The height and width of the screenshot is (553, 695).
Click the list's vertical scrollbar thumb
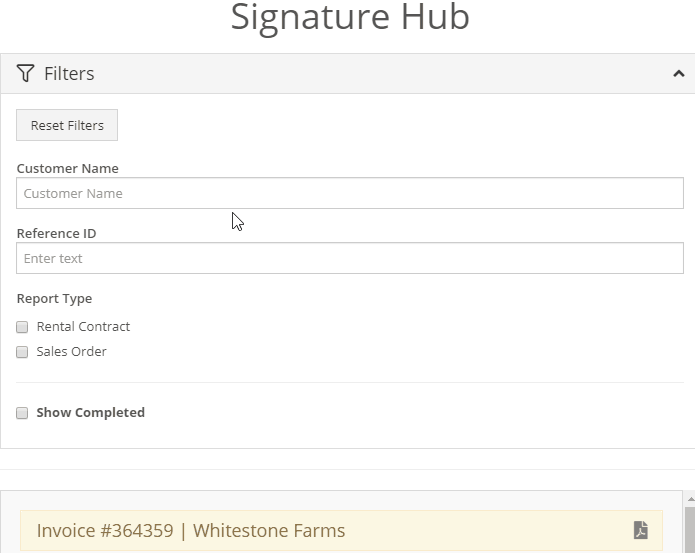coord(691,530)
